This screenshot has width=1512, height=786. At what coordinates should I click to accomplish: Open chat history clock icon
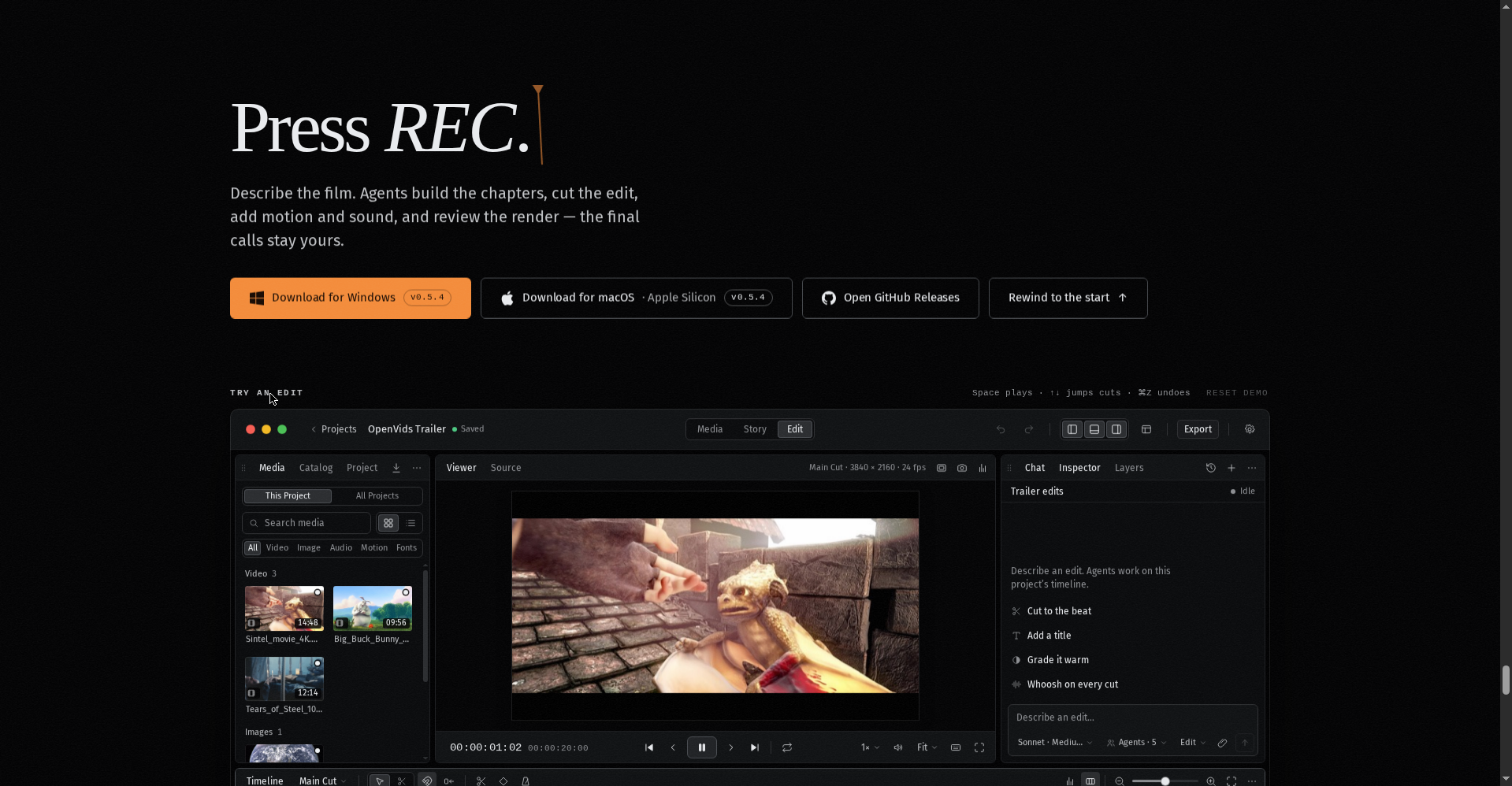coord(1211,468)
